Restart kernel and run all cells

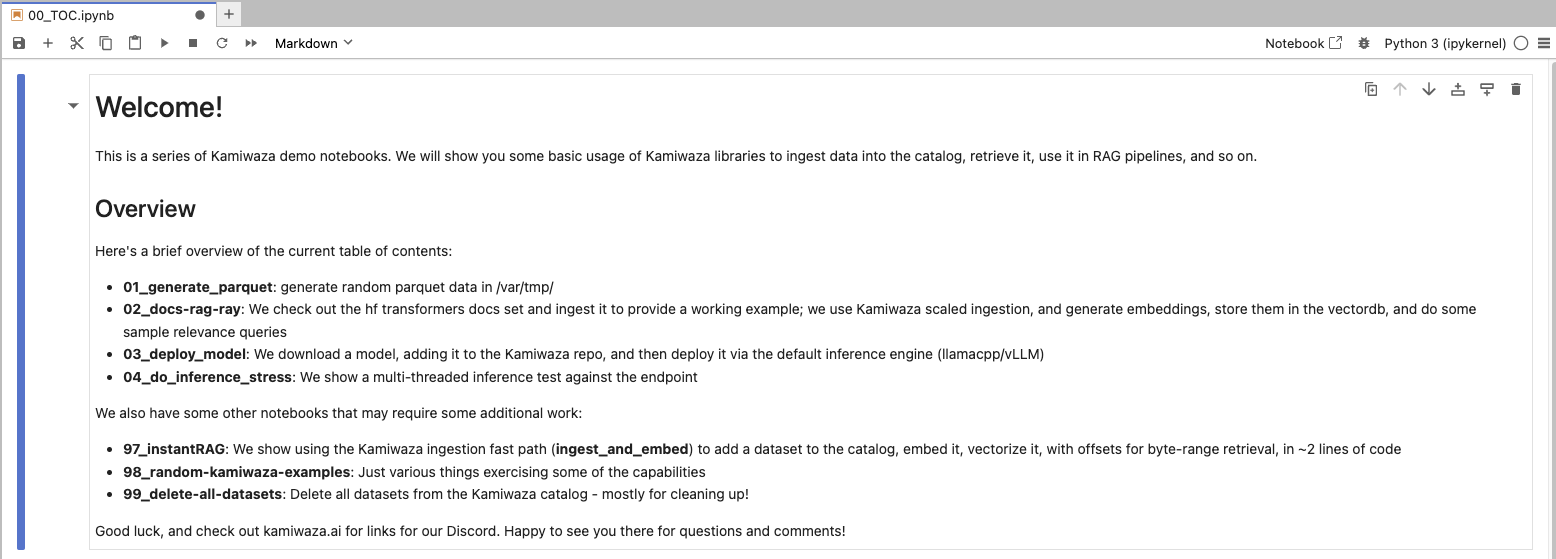[x=251, y=43]
